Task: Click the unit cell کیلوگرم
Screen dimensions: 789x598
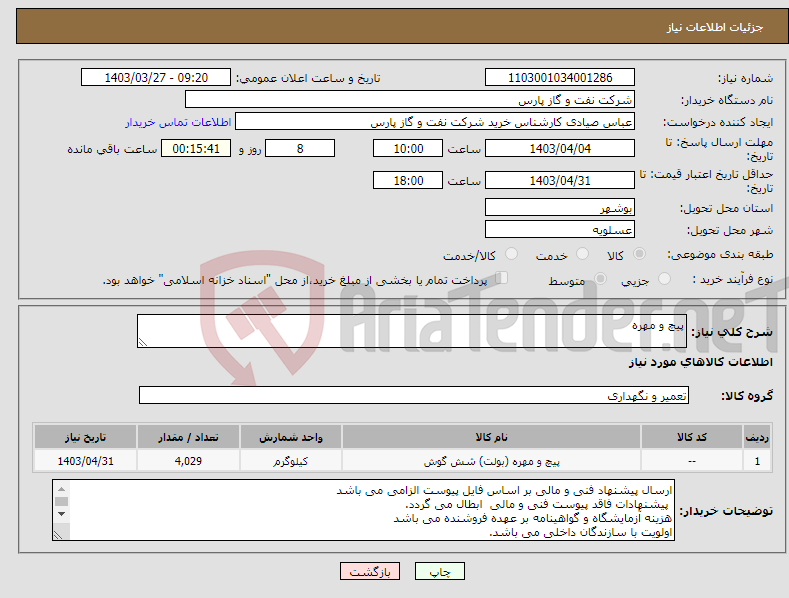Action: (x=291, y=461)
